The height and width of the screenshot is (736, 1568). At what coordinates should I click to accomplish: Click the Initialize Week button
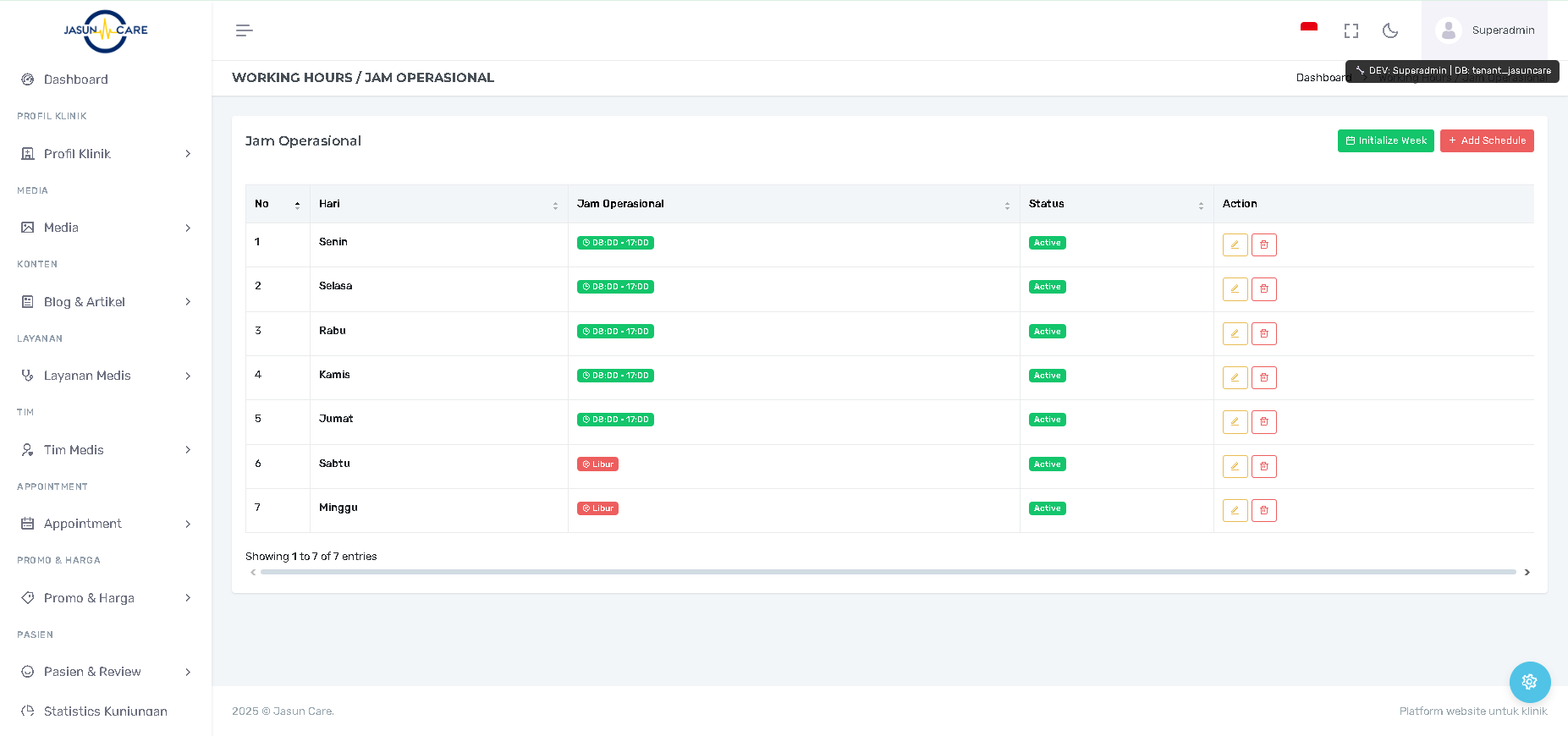(x=1385, y=140)
